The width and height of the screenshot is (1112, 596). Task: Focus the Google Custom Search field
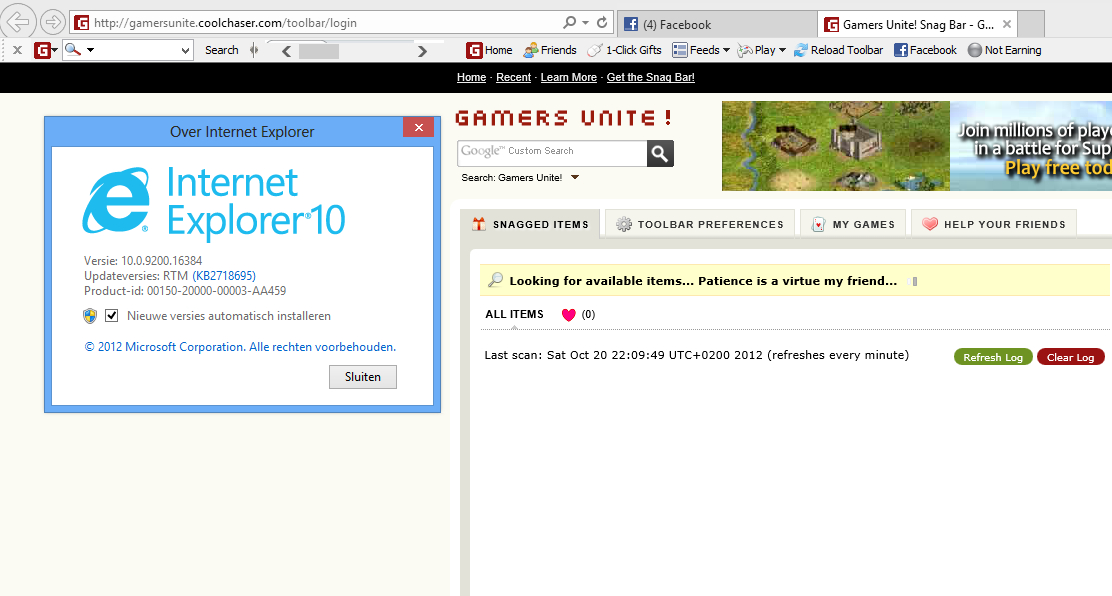[x=552, y=153]
